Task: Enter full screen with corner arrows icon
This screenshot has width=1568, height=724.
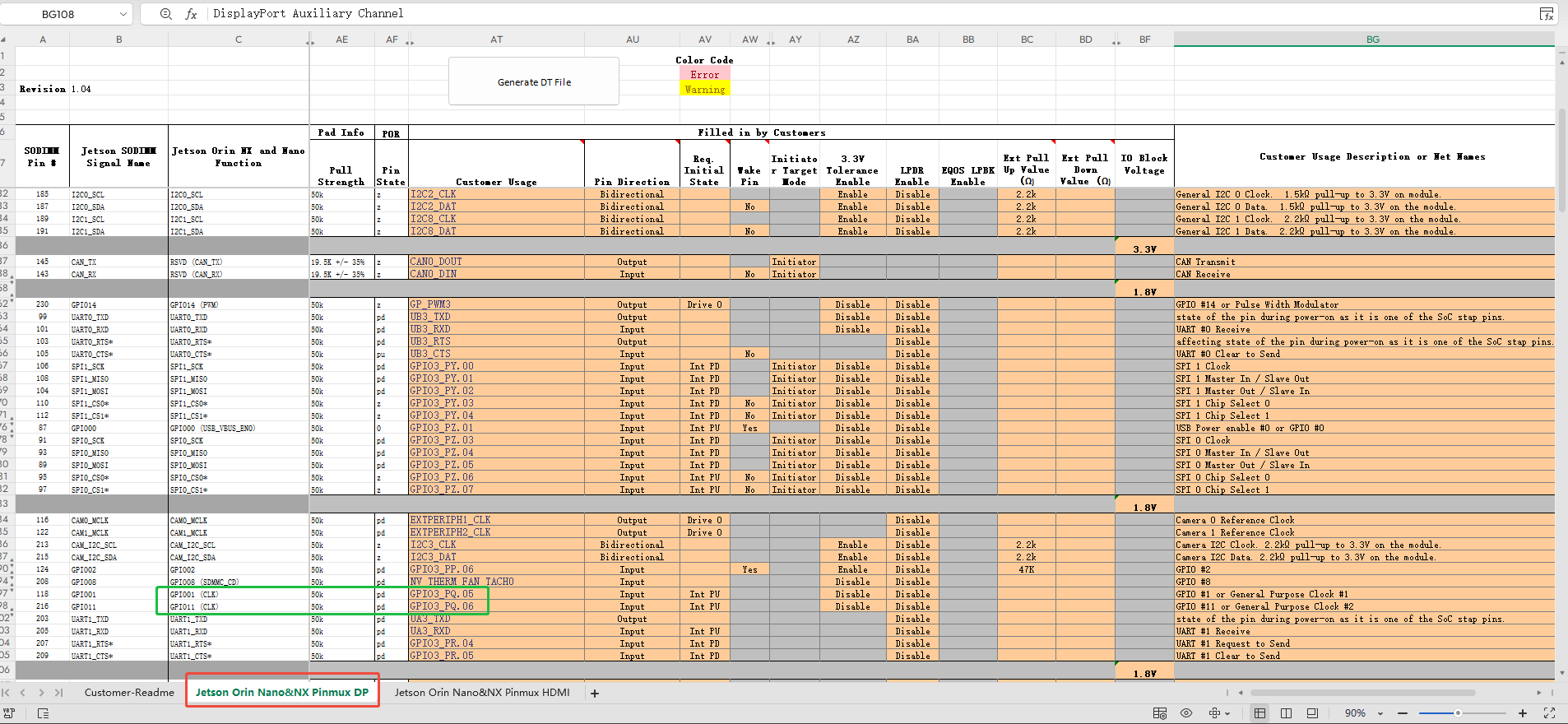Action: (x=1549, y=713)
